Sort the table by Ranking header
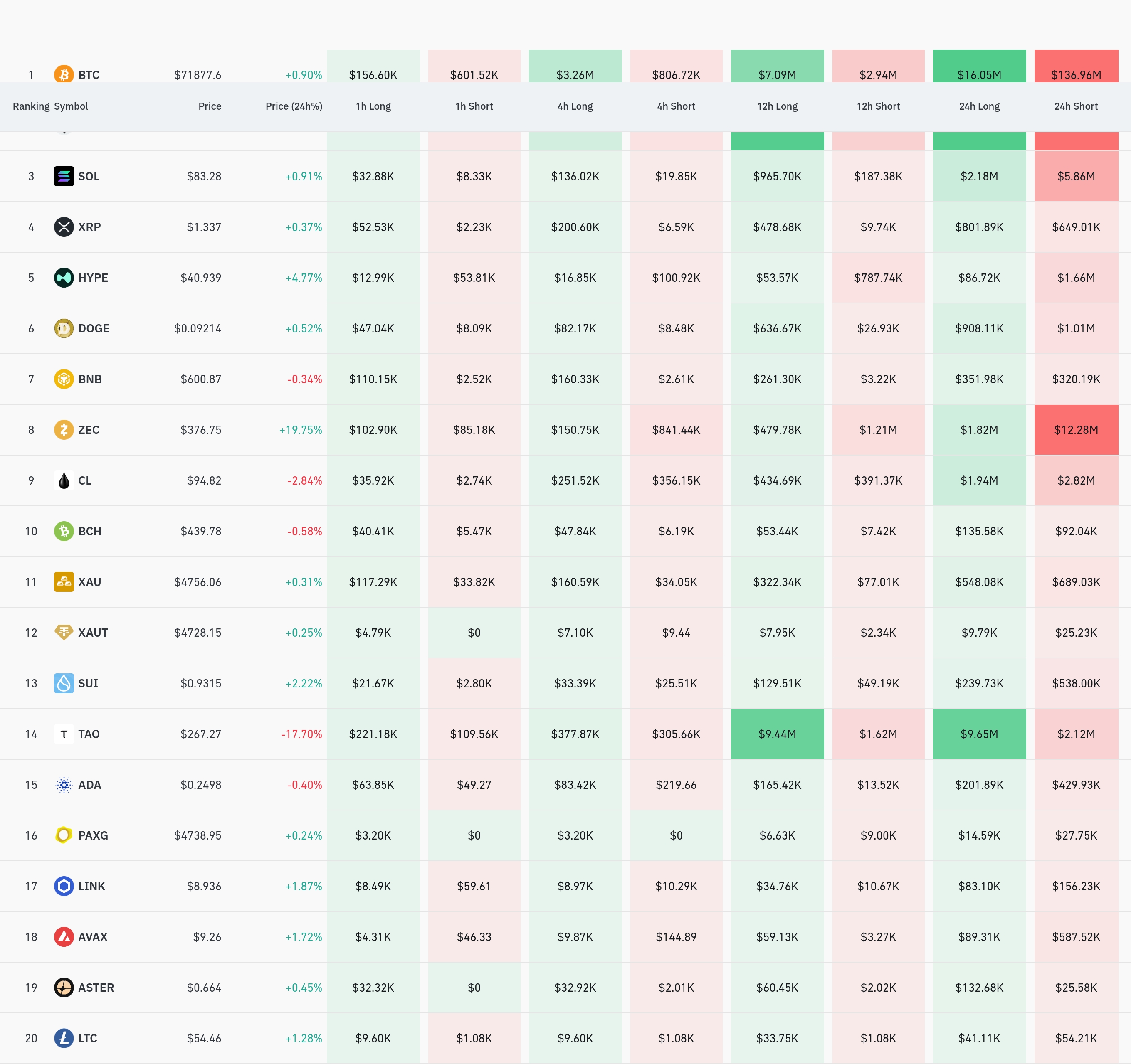Screen dimensions: 1131x1064 (31, 106)
